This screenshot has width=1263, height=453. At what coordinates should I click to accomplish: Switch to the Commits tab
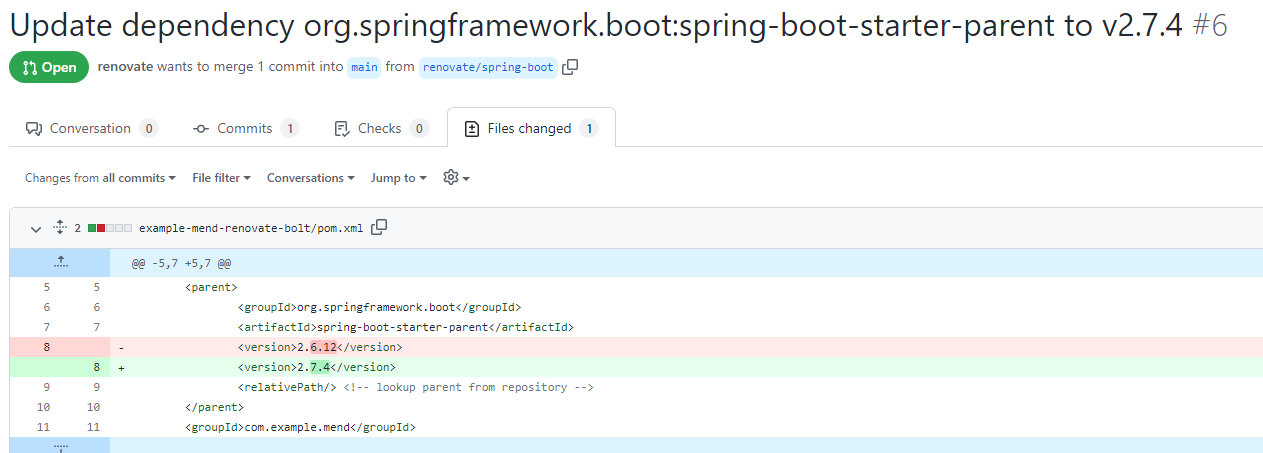click(x=245, y=128)
